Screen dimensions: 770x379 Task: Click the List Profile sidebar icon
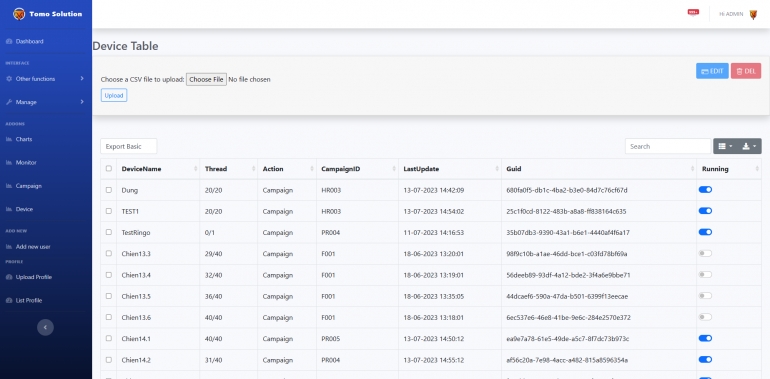click(9, 300)
